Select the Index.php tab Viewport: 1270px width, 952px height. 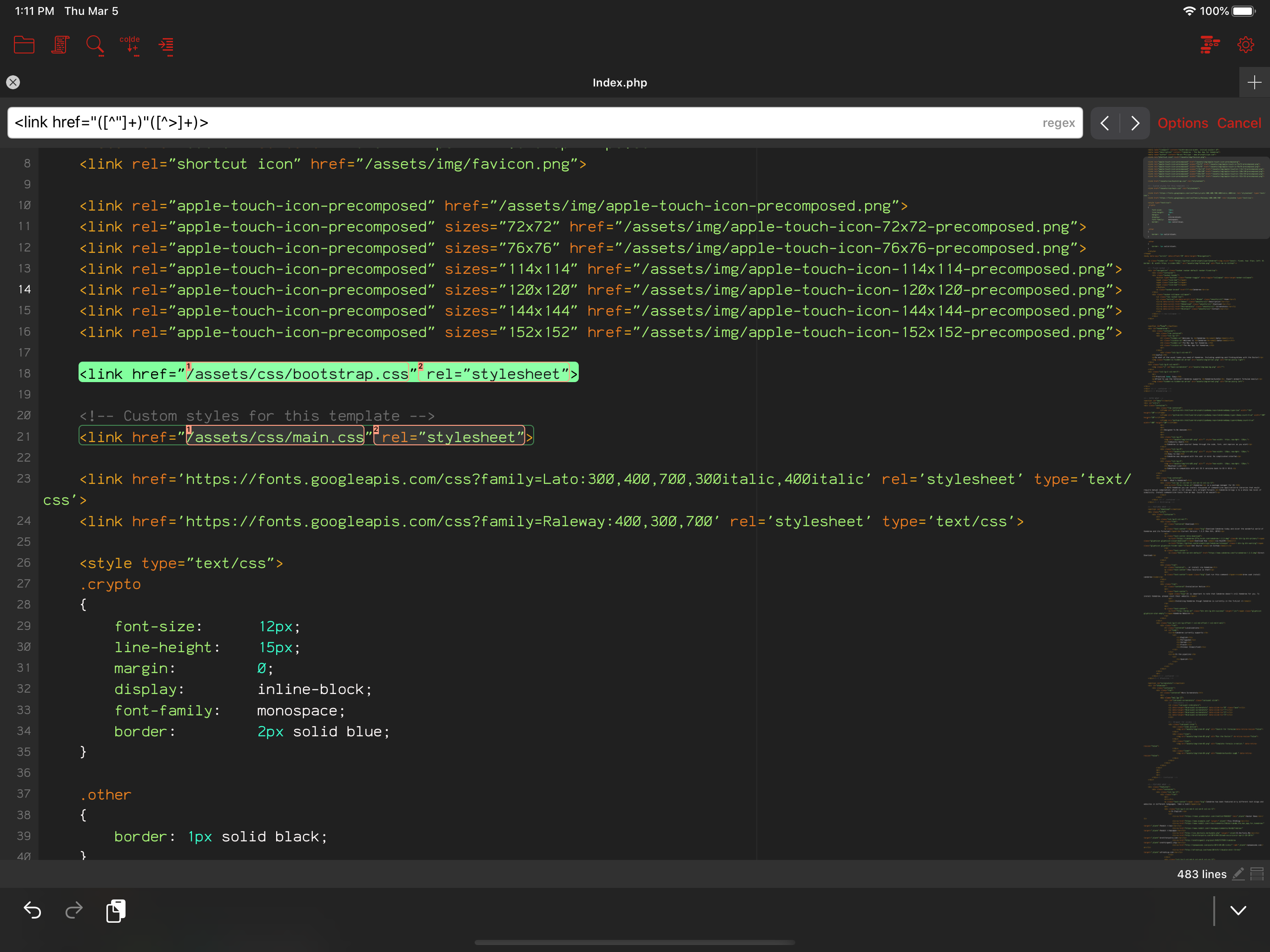pyautogui.click(x=620, y=83)
